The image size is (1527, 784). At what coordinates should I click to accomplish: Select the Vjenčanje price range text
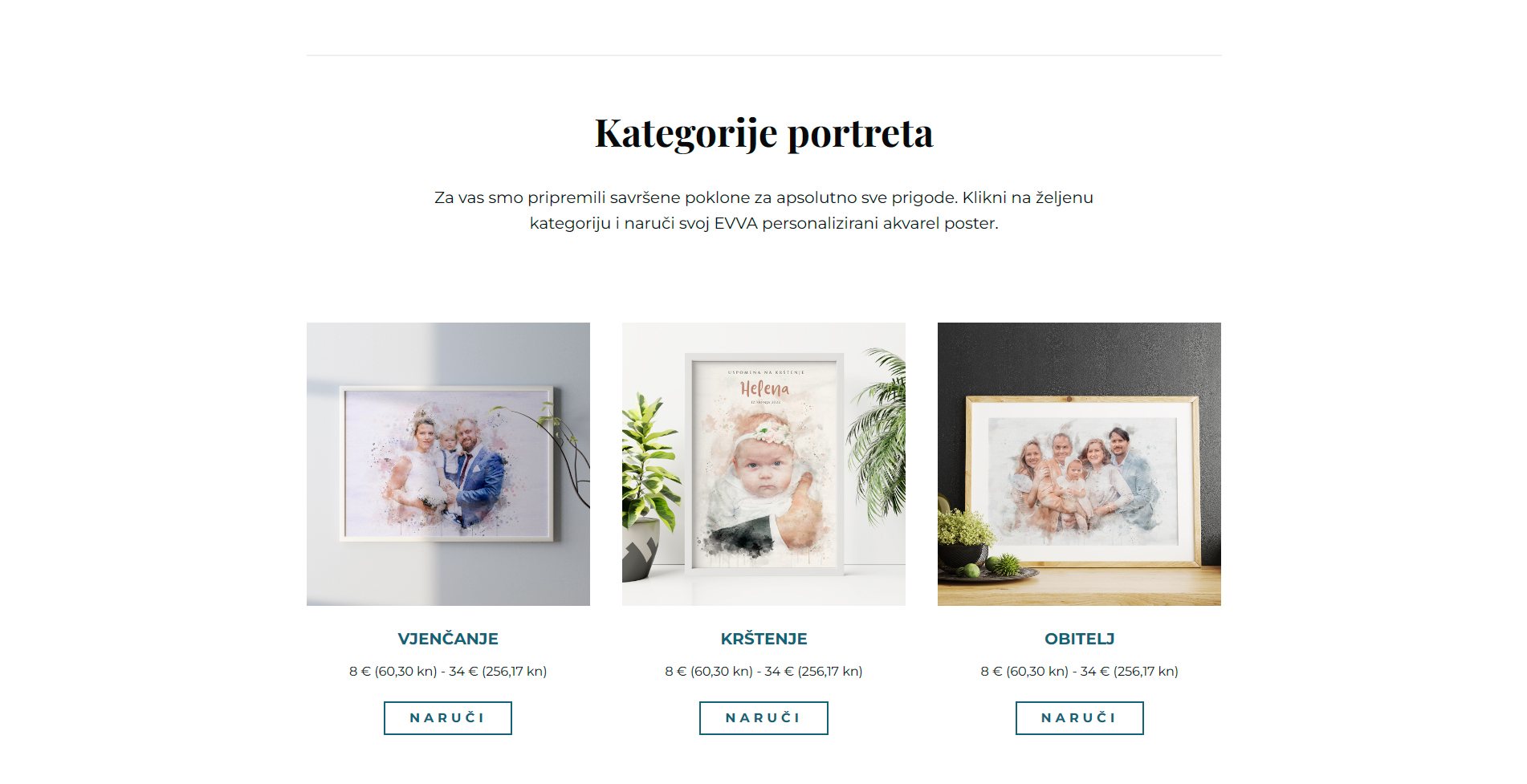pyautogui.click(x=448, y=671)
